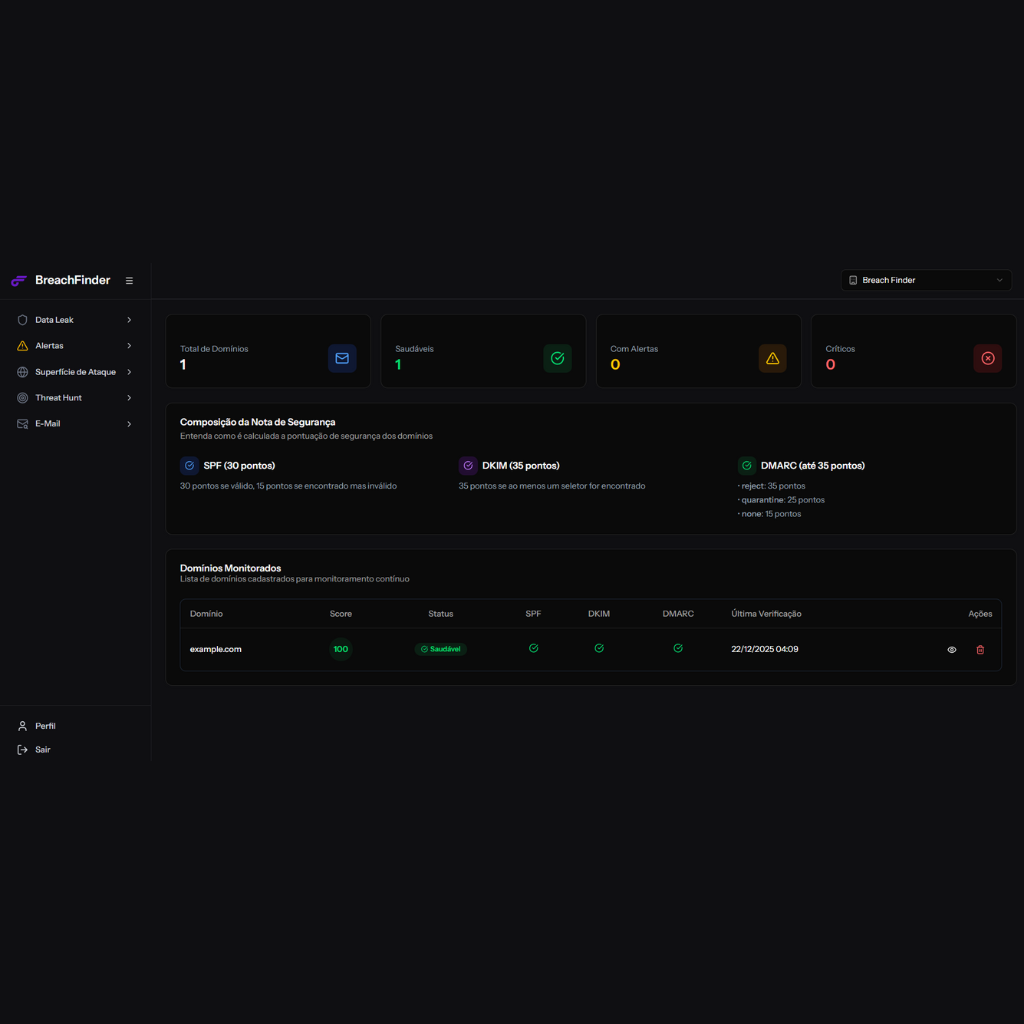Image resolution: width=1024 pixels, height=1024 pixels.
Task: Expand the Data Leak menu chevron
Action: [x=129, y=320]
